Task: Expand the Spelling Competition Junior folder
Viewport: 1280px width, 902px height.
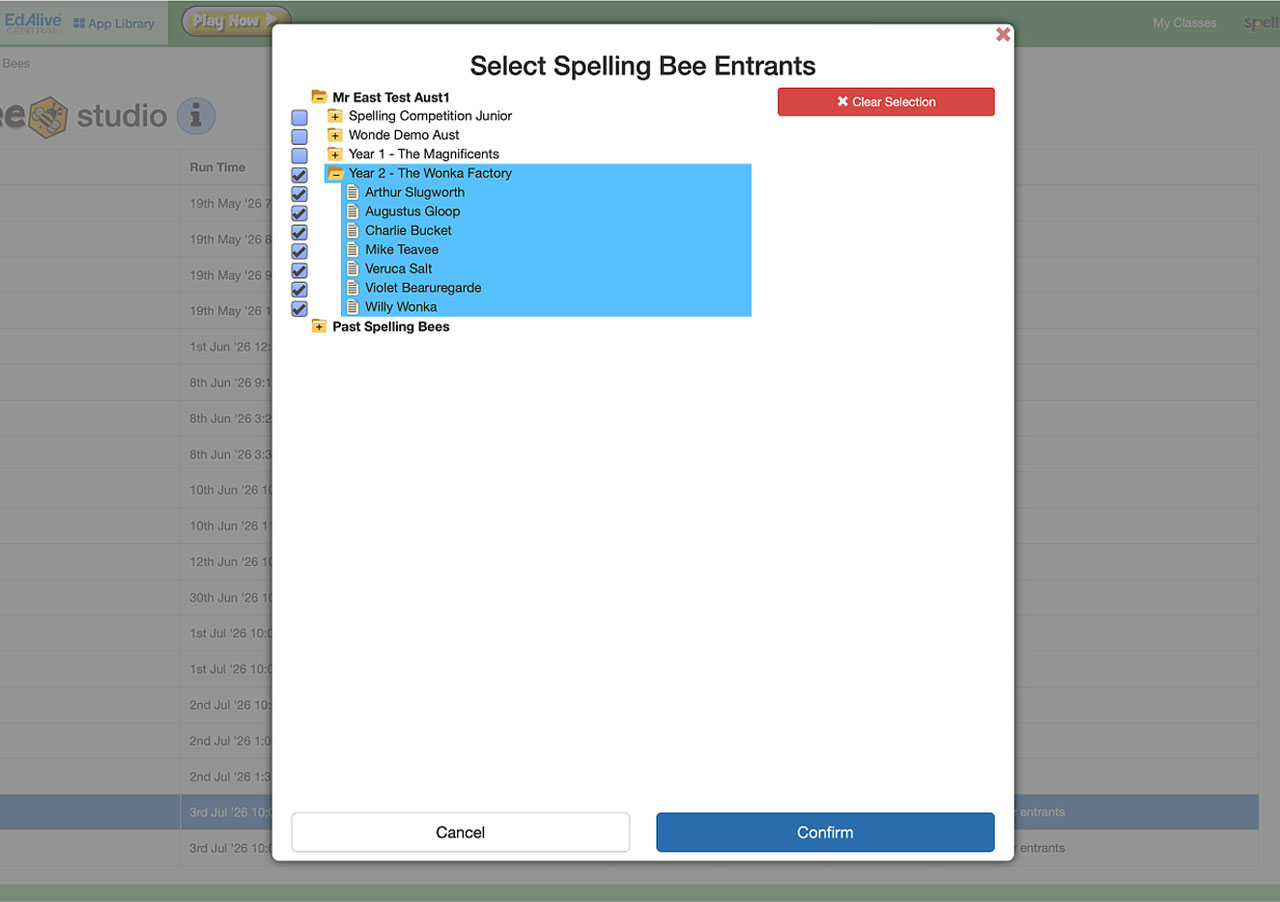Action: click(x=335, y=116)
